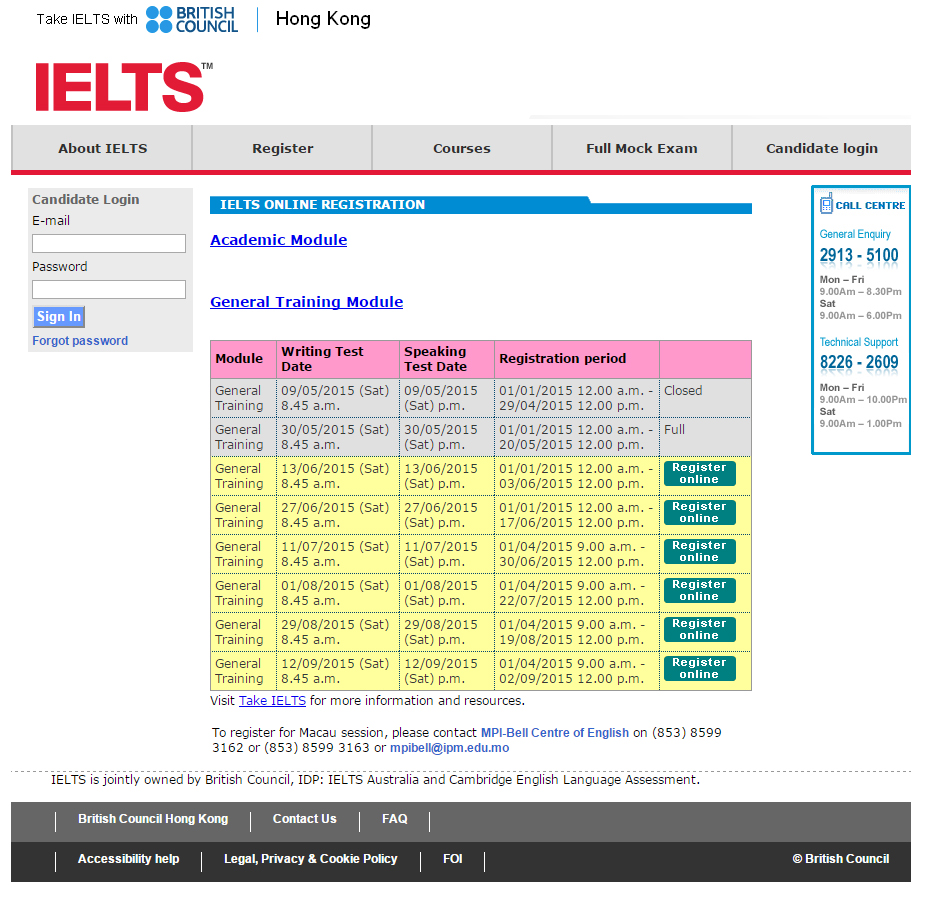Focus the E-mail input field
The width and height of the screenshot is (925, 897).
click(x=109, y=244)
